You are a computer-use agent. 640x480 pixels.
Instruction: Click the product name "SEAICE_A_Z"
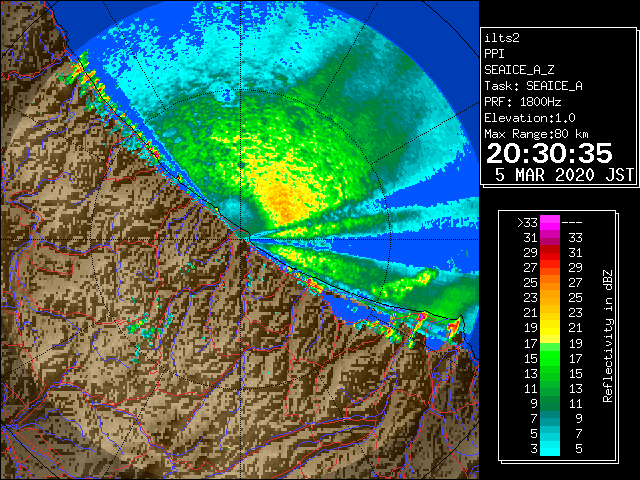[519, 70]
